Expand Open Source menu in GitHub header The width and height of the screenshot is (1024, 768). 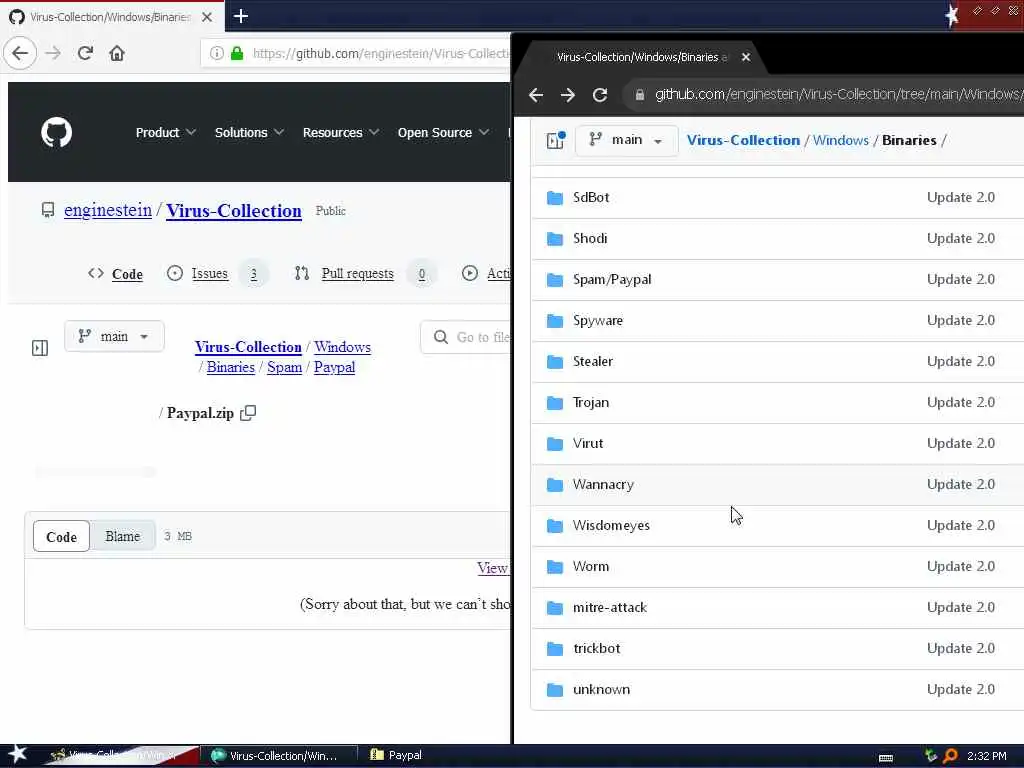443,133
